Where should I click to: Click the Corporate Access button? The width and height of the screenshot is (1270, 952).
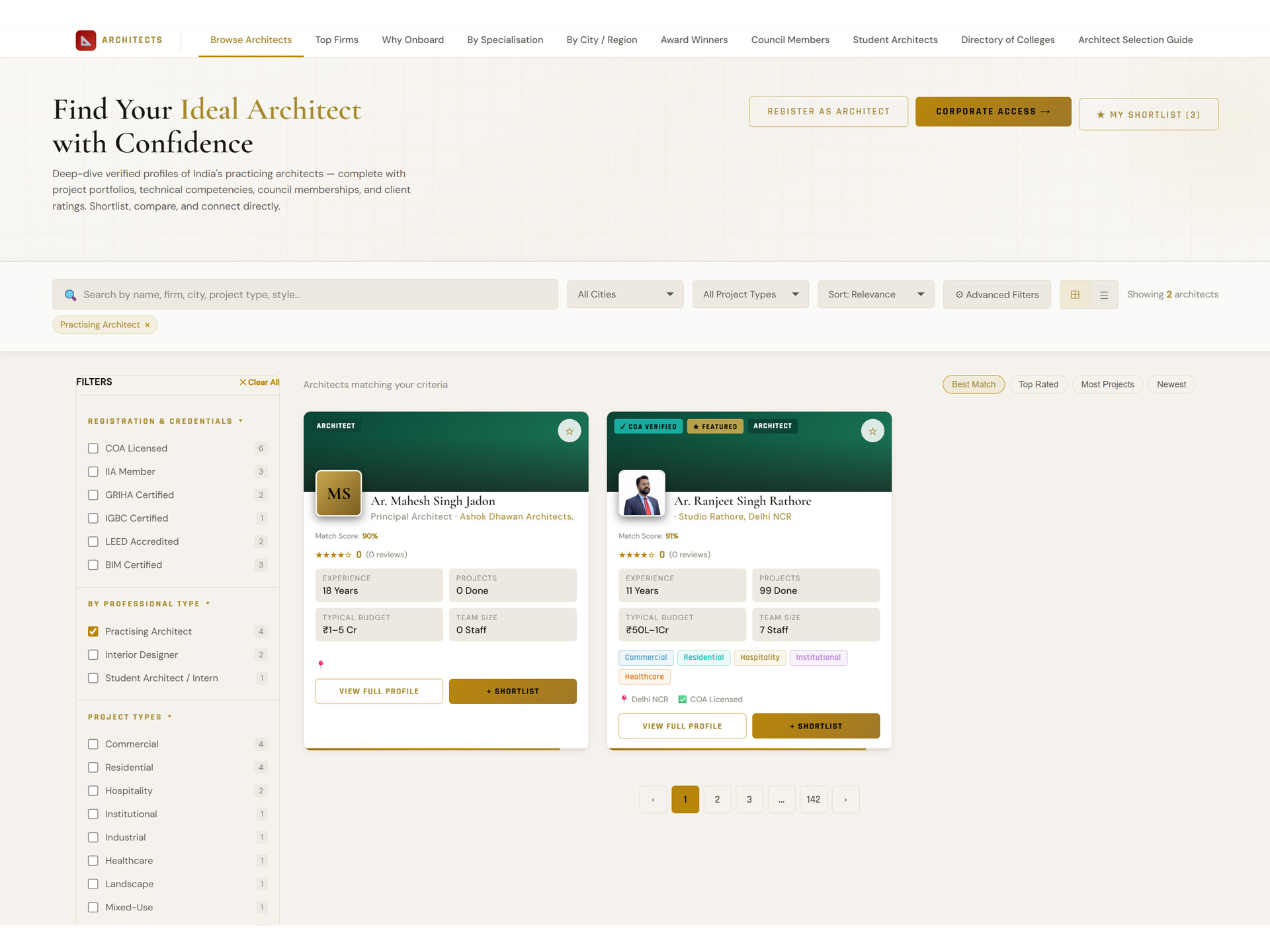pos(993,112)
